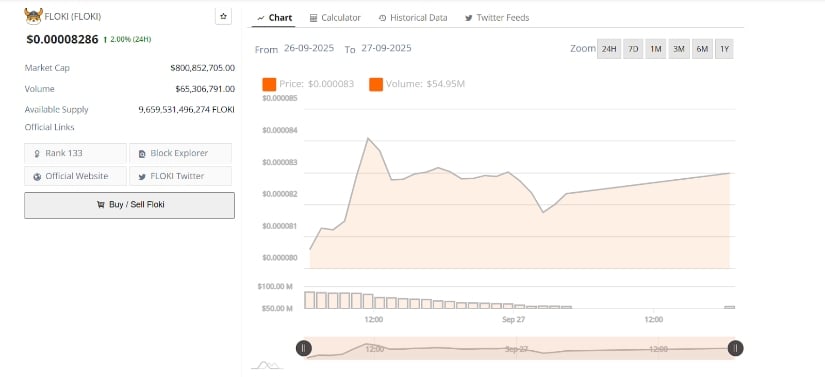Click the Sep 27 x-axis label

515,319
